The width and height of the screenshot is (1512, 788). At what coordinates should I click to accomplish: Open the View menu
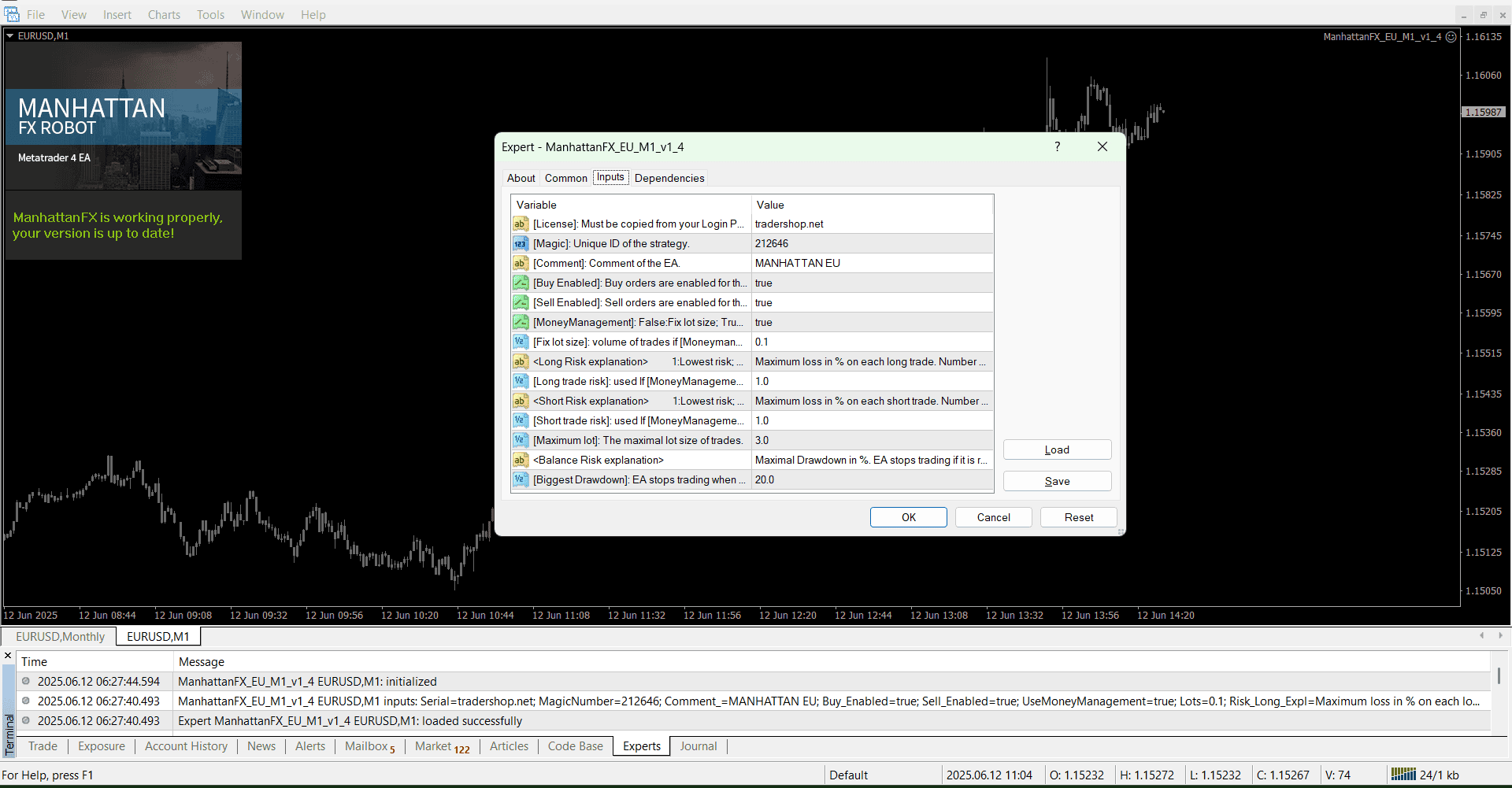(74, 14)
